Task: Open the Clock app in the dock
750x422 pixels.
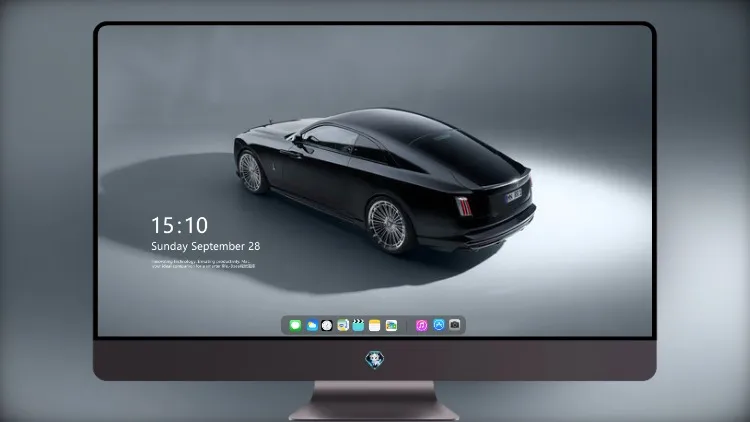Action: point(327,325)
